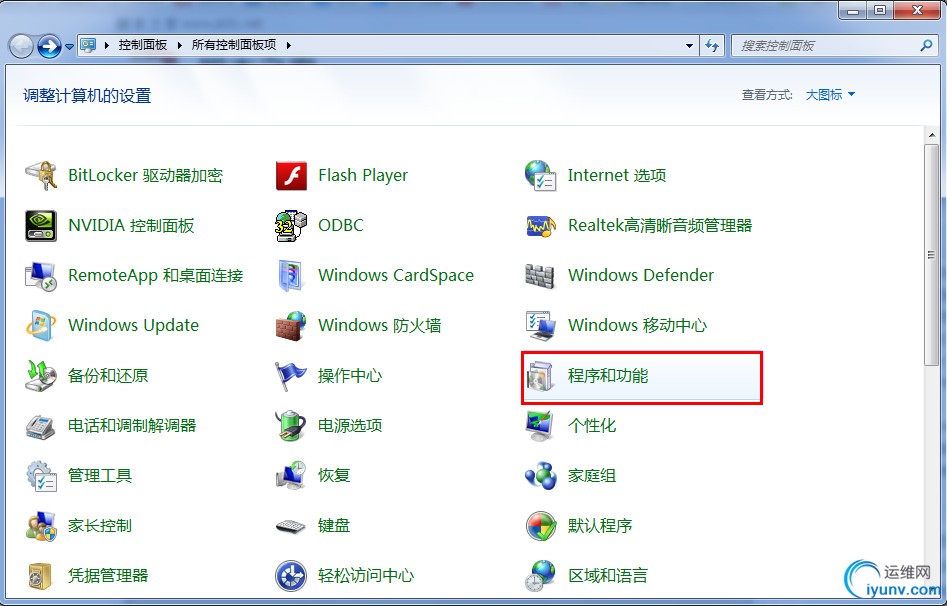Open the Windows 移动中心 icon
The width and height of the screenshot is (947, 606).
pos(541,326)
